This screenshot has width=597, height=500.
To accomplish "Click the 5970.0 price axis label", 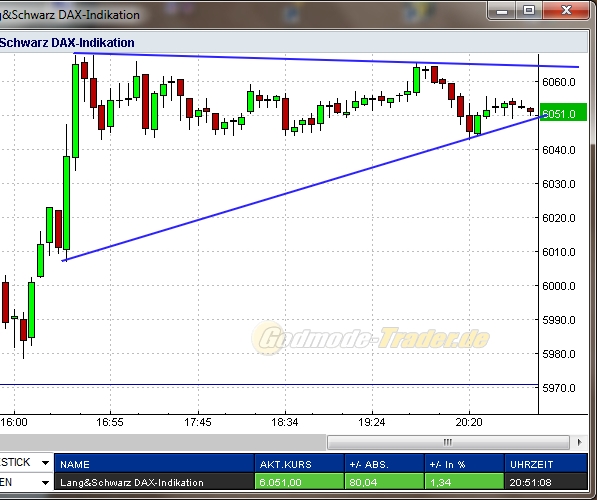I will [559, 388].
